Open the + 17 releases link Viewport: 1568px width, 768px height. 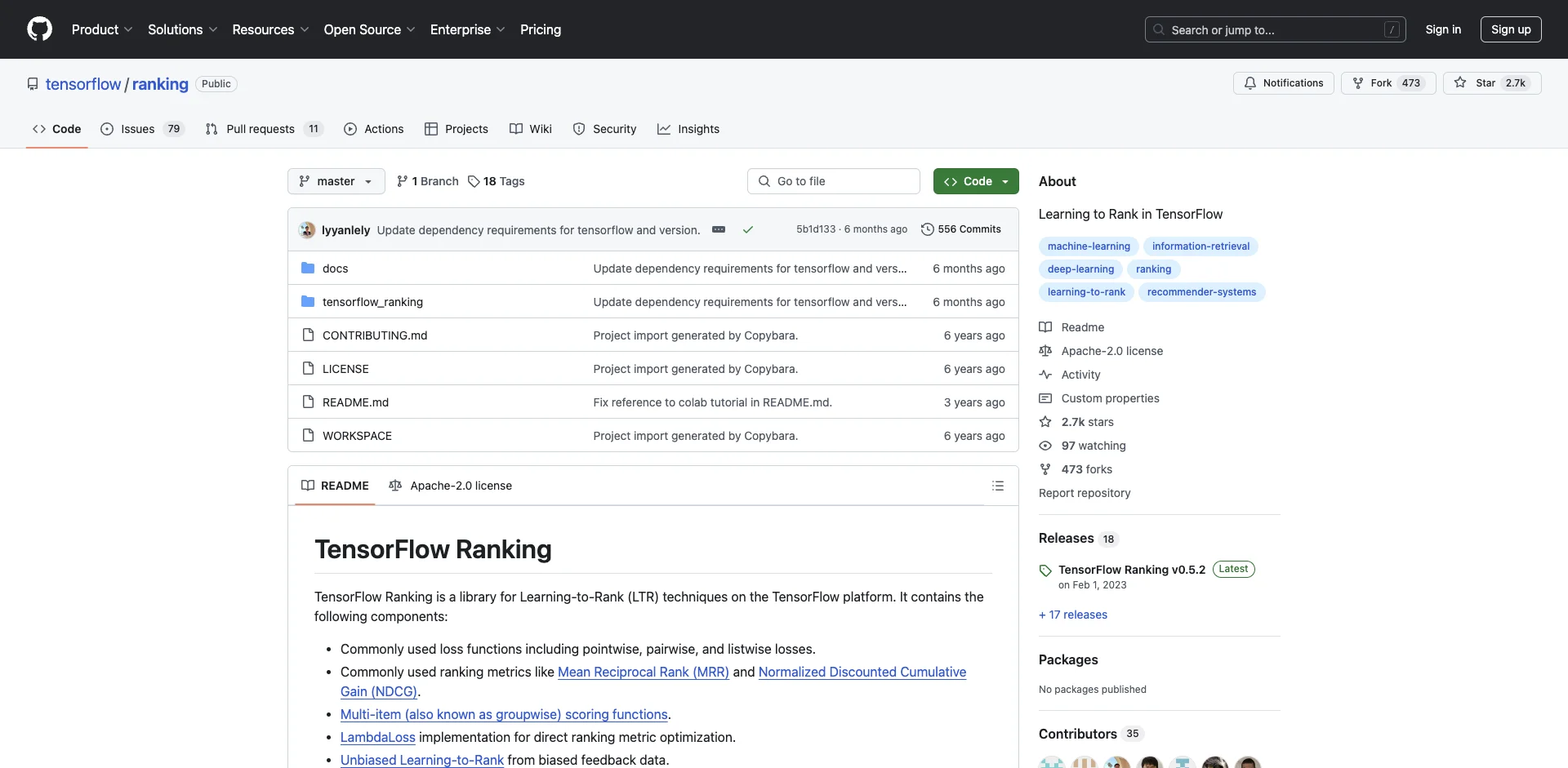(x=1073, y=615)
